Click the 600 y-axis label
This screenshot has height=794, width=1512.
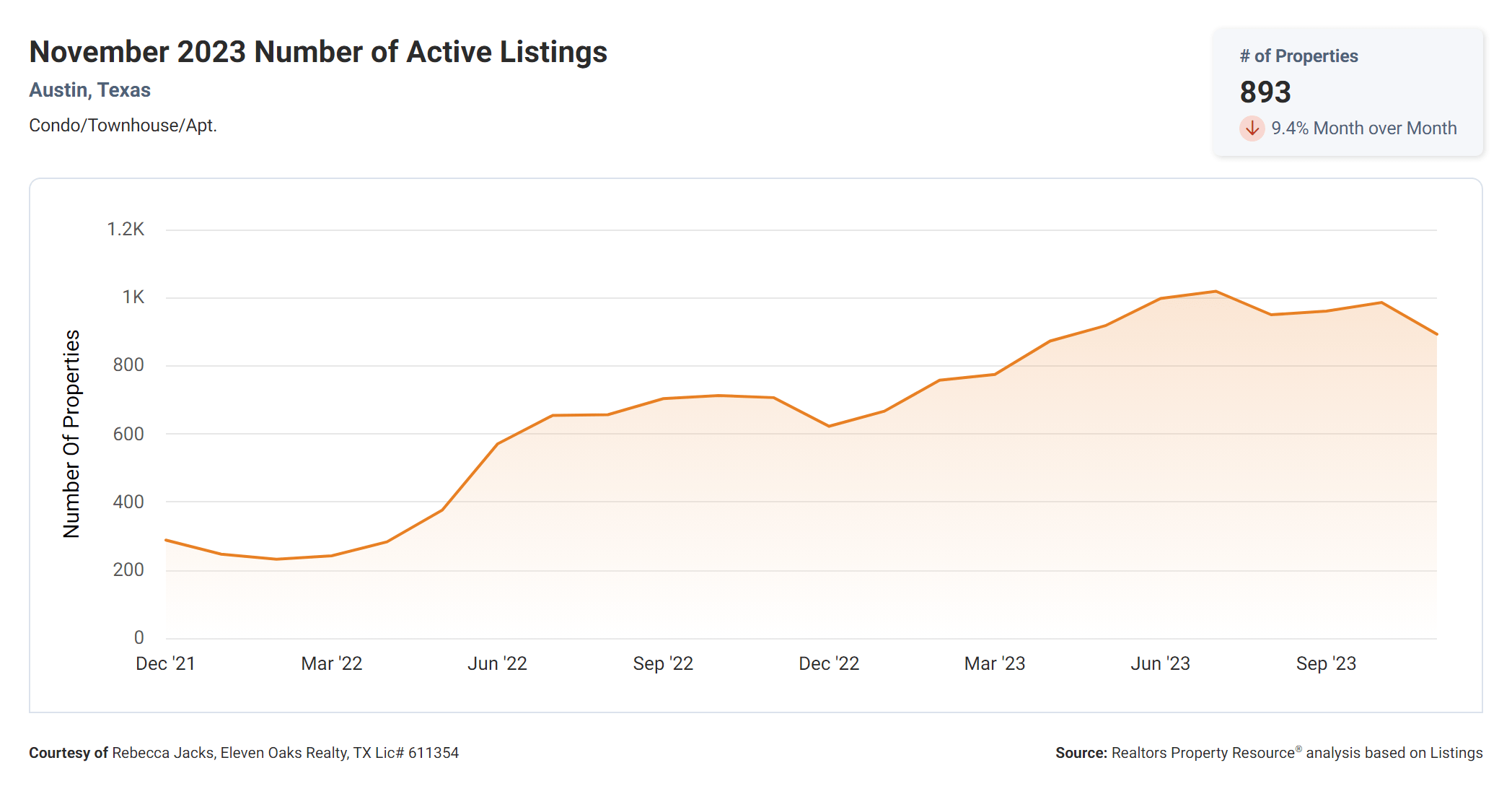pos(128,434)
